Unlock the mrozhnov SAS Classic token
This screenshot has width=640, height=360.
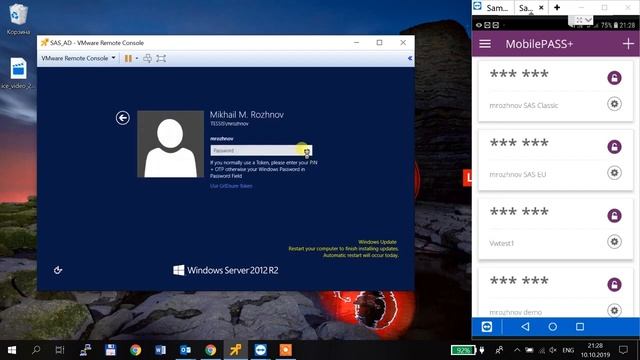tap(614, 78)
